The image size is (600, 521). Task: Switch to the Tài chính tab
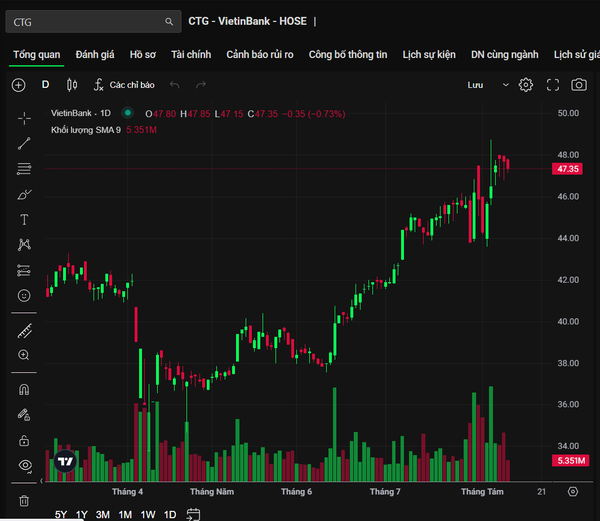191,55
